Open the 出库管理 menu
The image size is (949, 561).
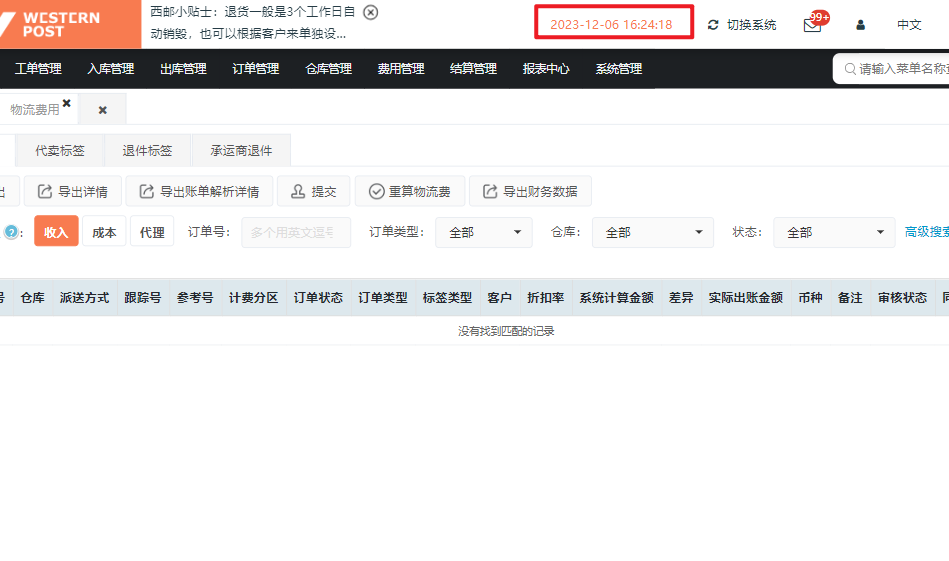point(183,69)
